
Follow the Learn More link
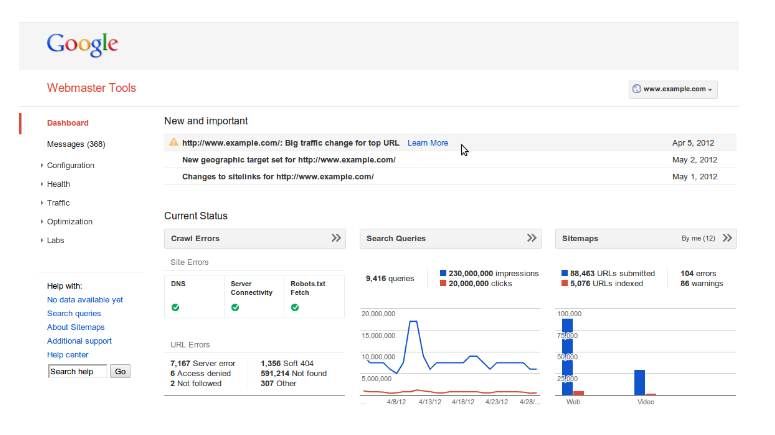(428, 143)
